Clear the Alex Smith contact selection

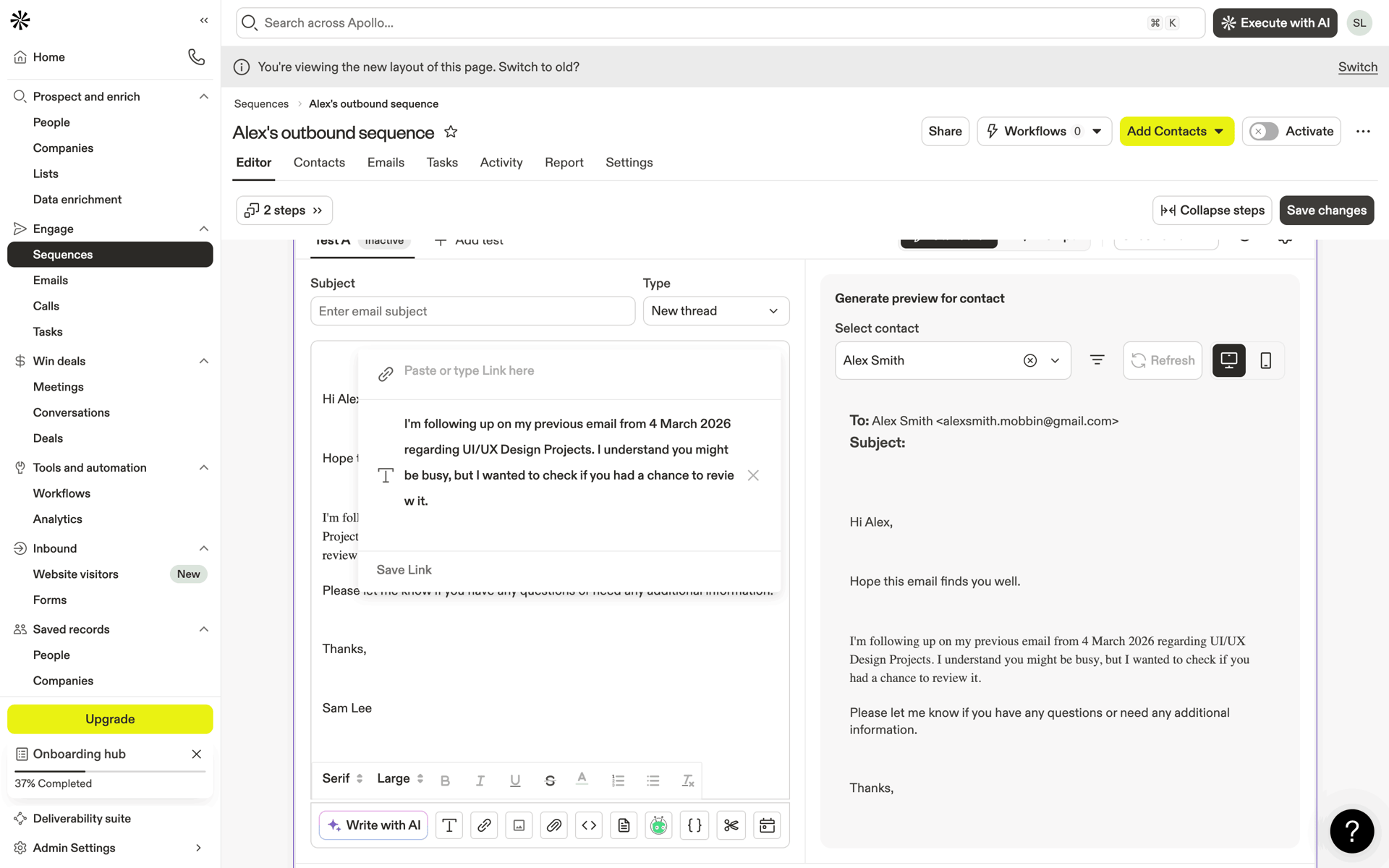pyautogui.click(x=1030, y=360)
